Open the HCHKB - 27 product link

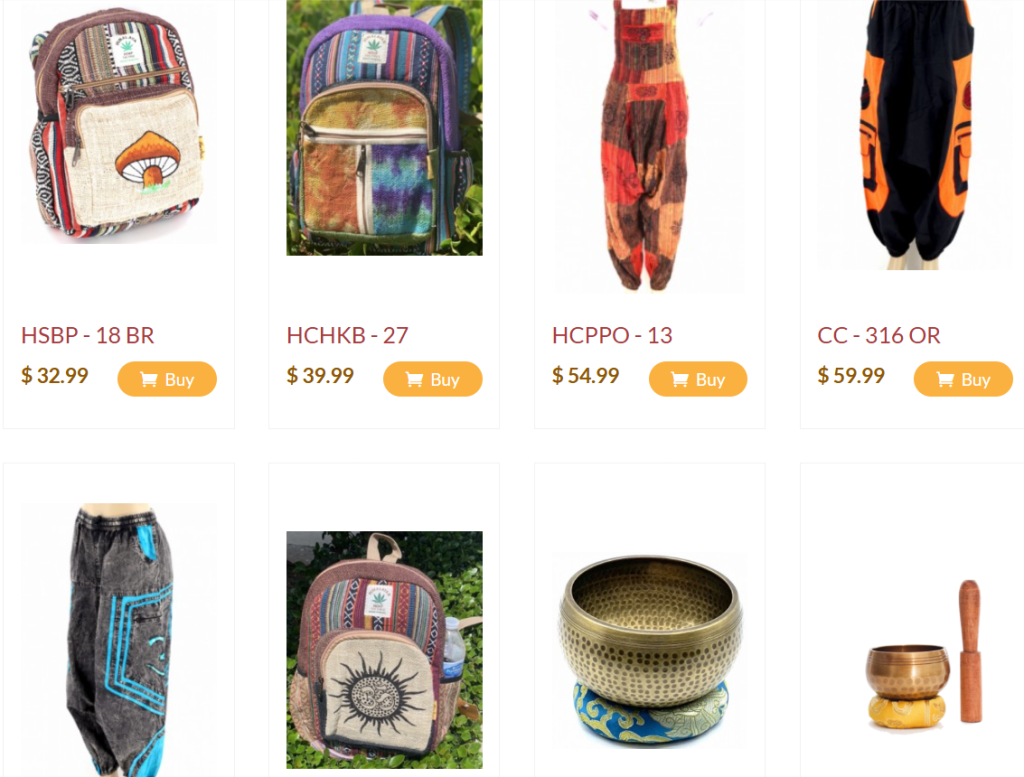click(347, 336)
